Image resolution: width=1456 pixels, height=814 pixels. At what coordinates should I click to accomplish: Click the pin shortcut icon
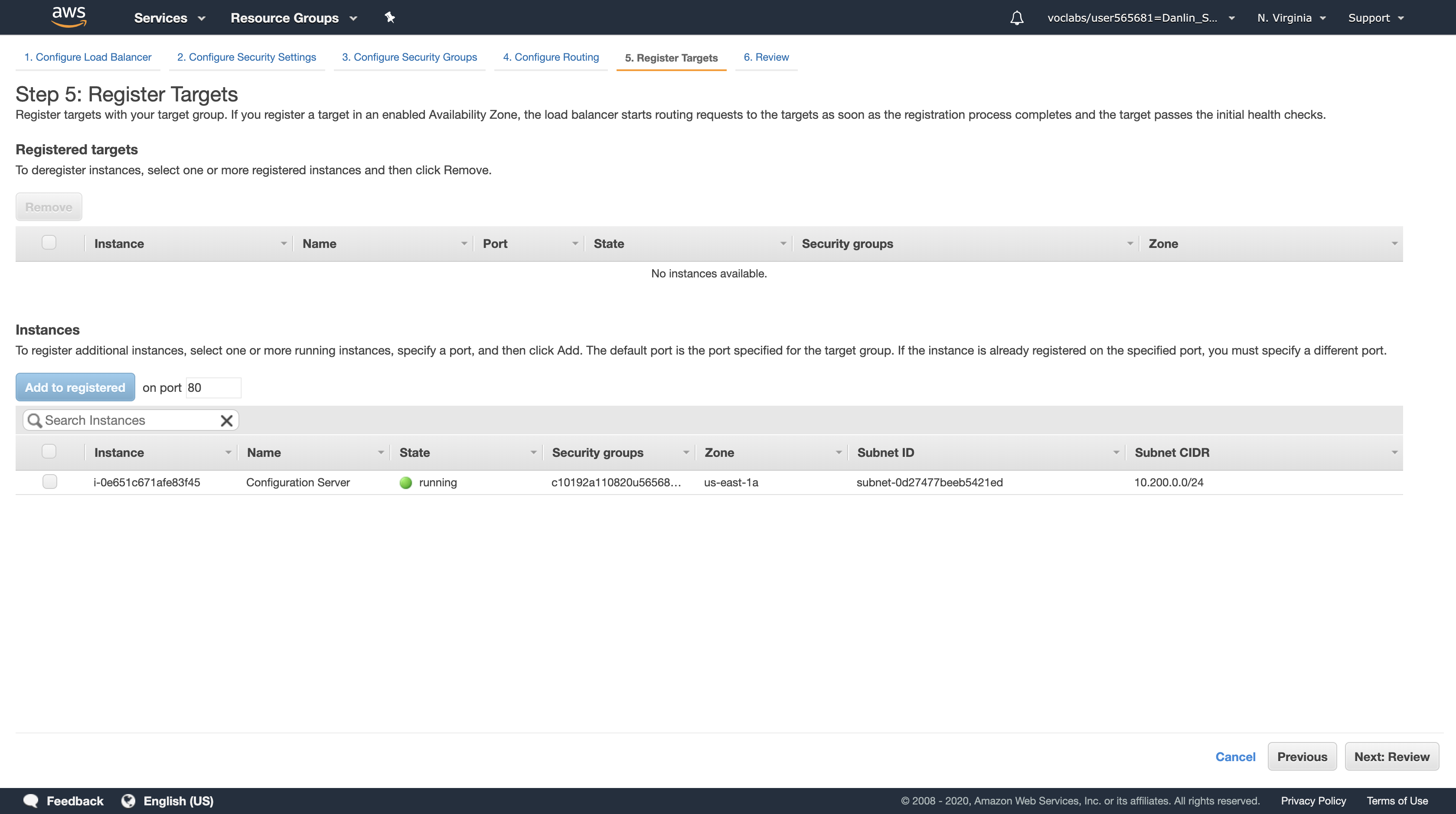click(x=389, y=17)
